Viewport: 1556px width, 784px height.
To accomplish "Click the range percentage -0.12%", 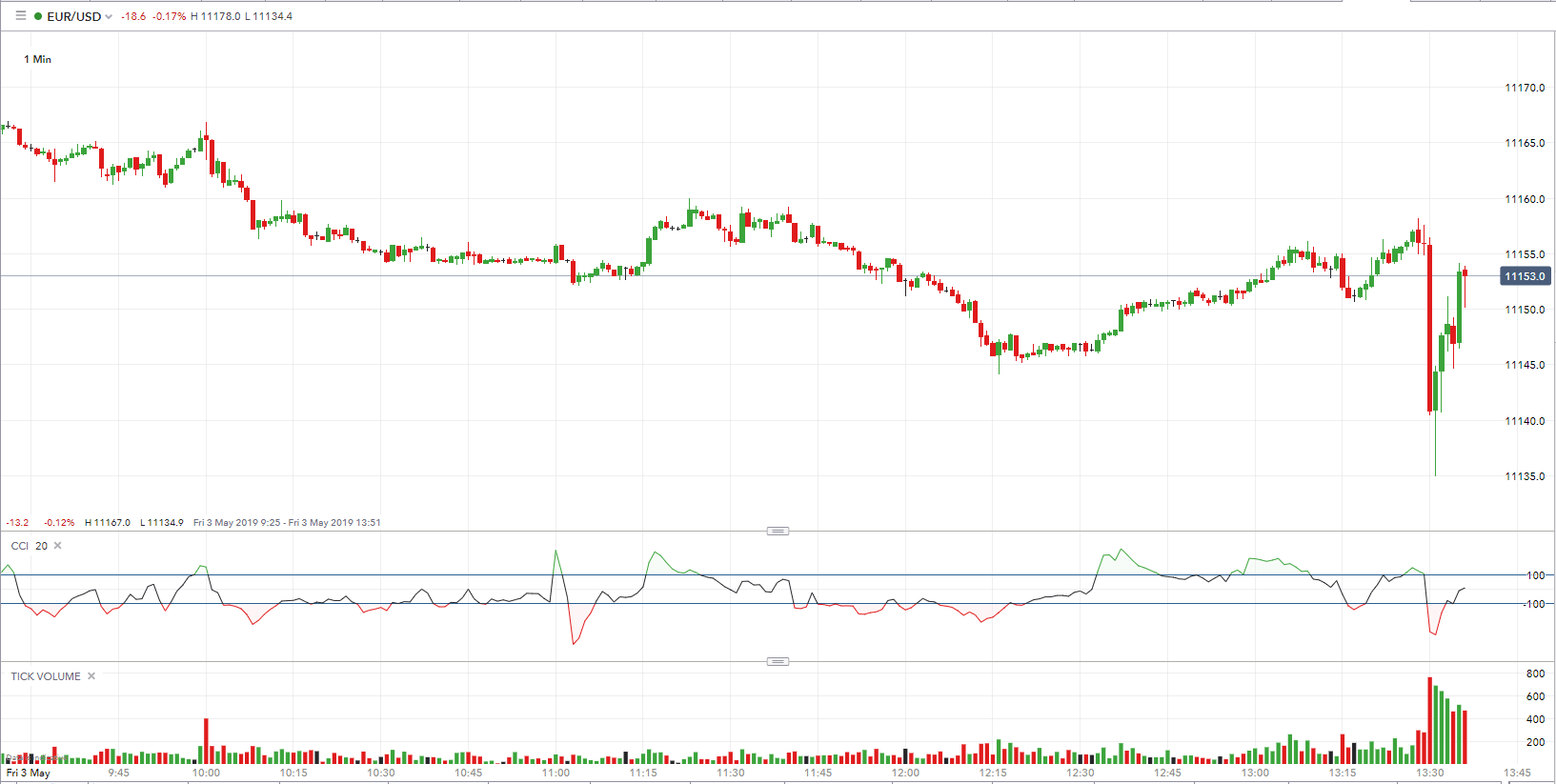I will (x=59, y=522).
